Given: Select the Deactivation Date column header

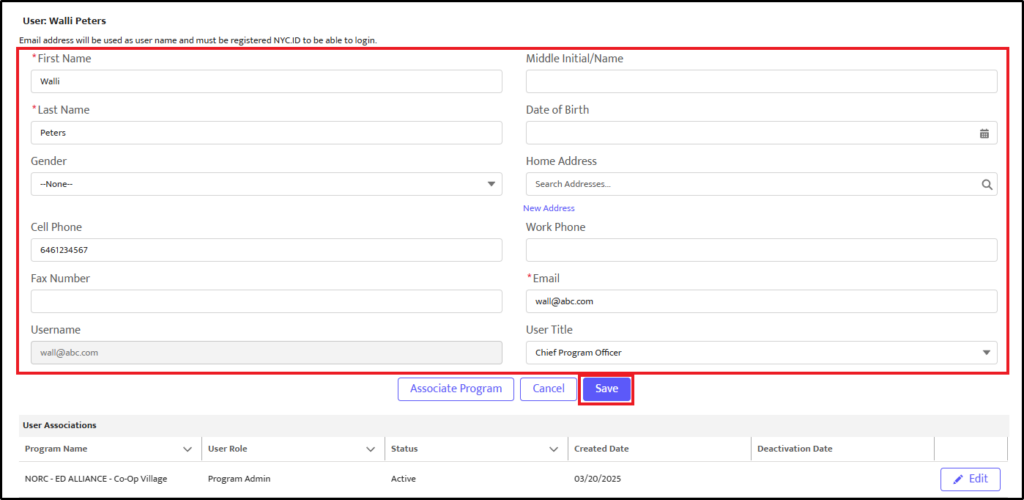Looking at the screenshot, I should click(x=795, y=449).
